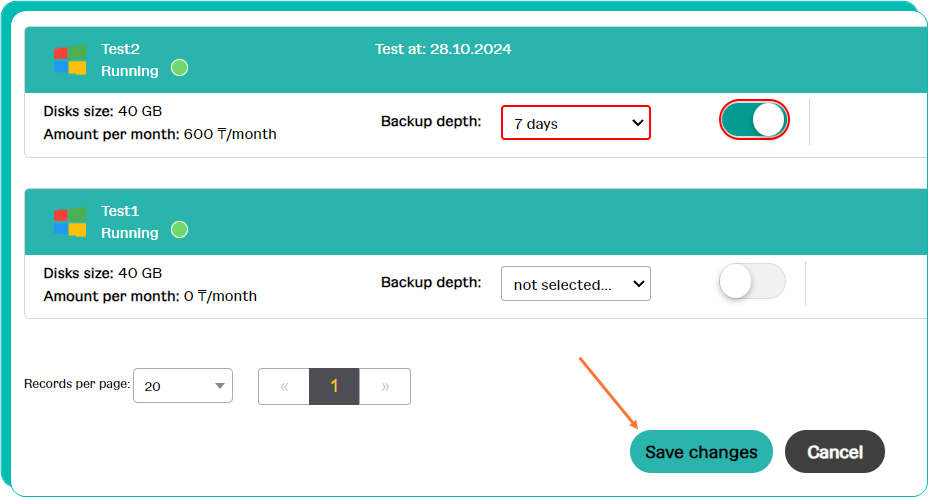928x497 pixels.
Task: Click the Windows logo icon for Test2
Action: [70, 60]
